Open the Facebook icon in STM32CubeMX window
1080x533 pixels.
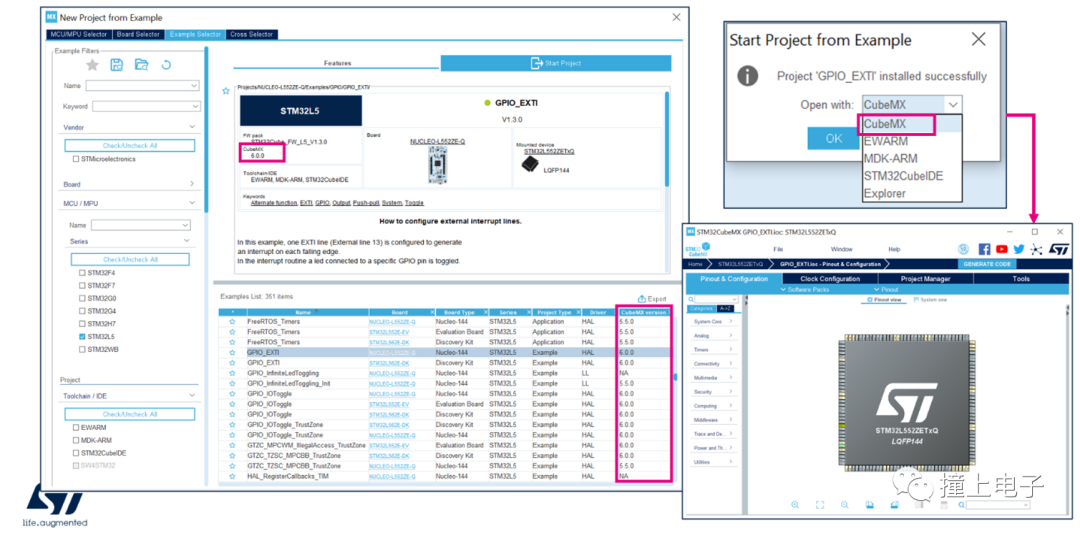984,249
